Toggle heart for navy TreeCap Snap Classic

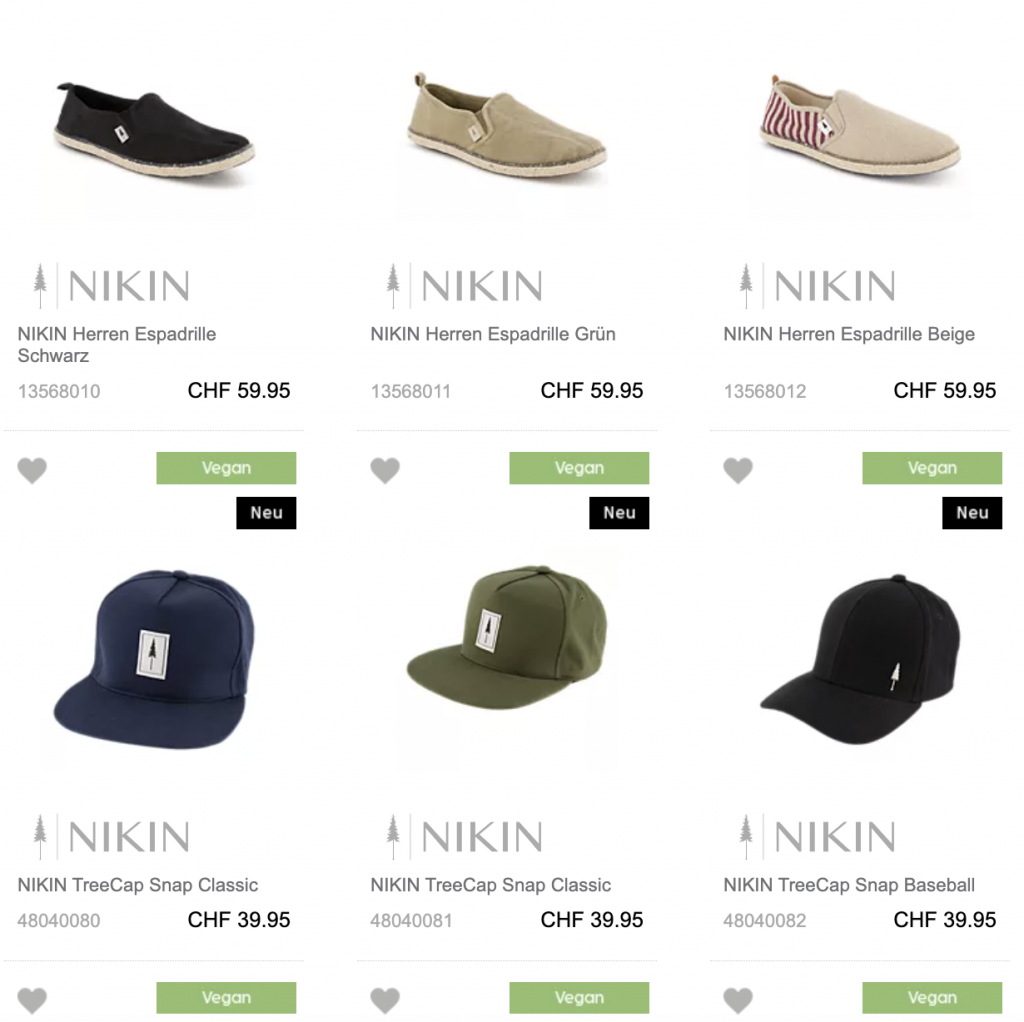click(x=32, y=1000)
